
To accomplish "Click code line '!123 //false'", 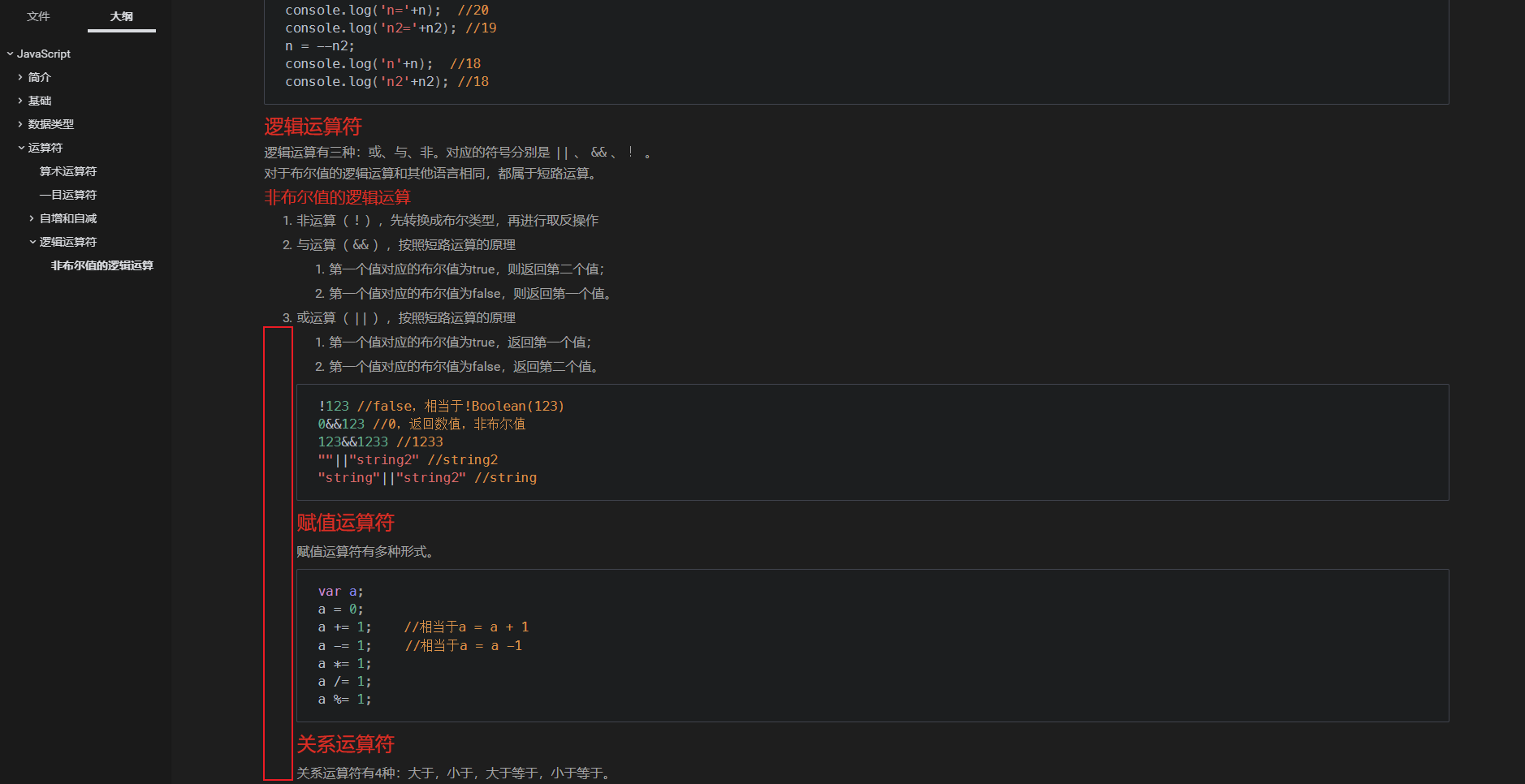I will click(x=441, y=407).
